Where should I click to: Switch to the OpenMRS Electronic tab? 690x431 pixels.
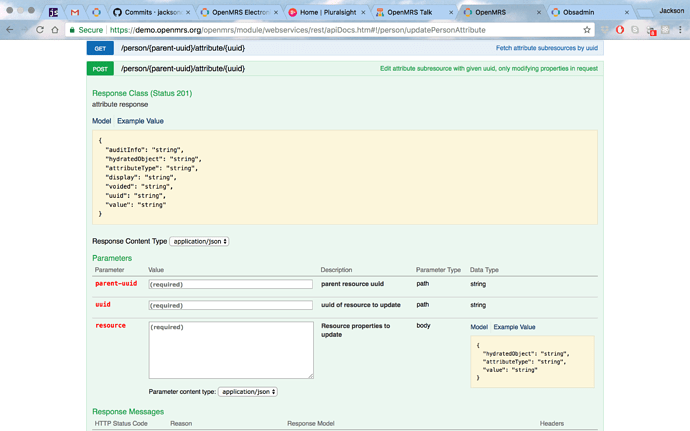(x=238, y=12)
